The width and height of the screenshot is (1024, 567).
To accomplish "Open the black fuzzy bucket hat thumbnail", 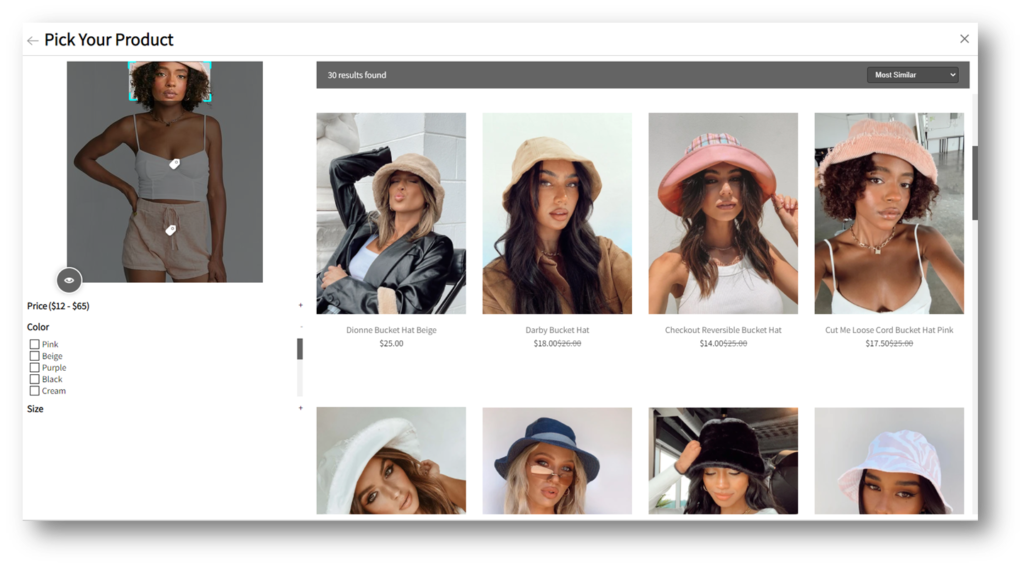I will tap(723, 461).
